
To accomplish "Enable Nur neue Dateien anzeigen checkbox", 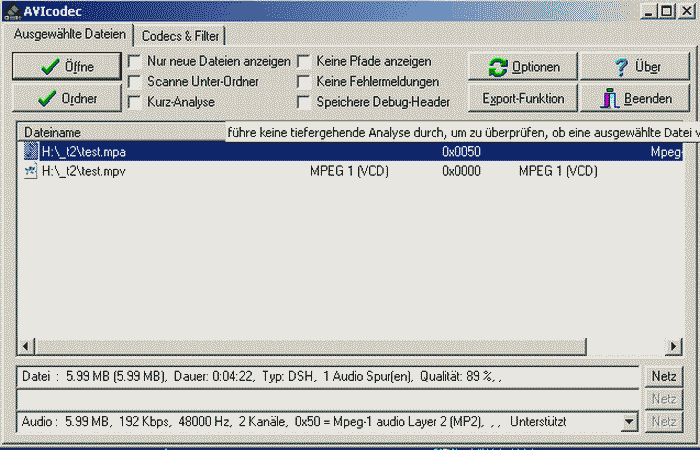I will (134, 62).
